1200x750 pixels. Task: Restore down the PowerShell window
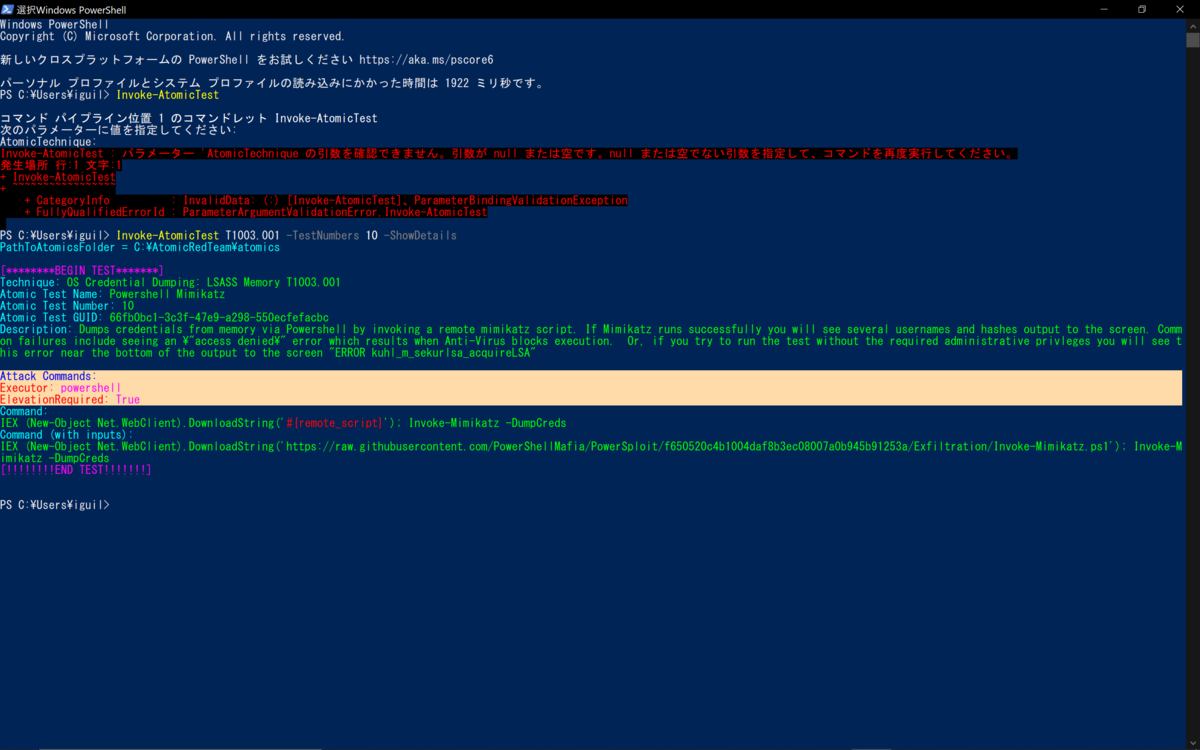[1141, 8]
